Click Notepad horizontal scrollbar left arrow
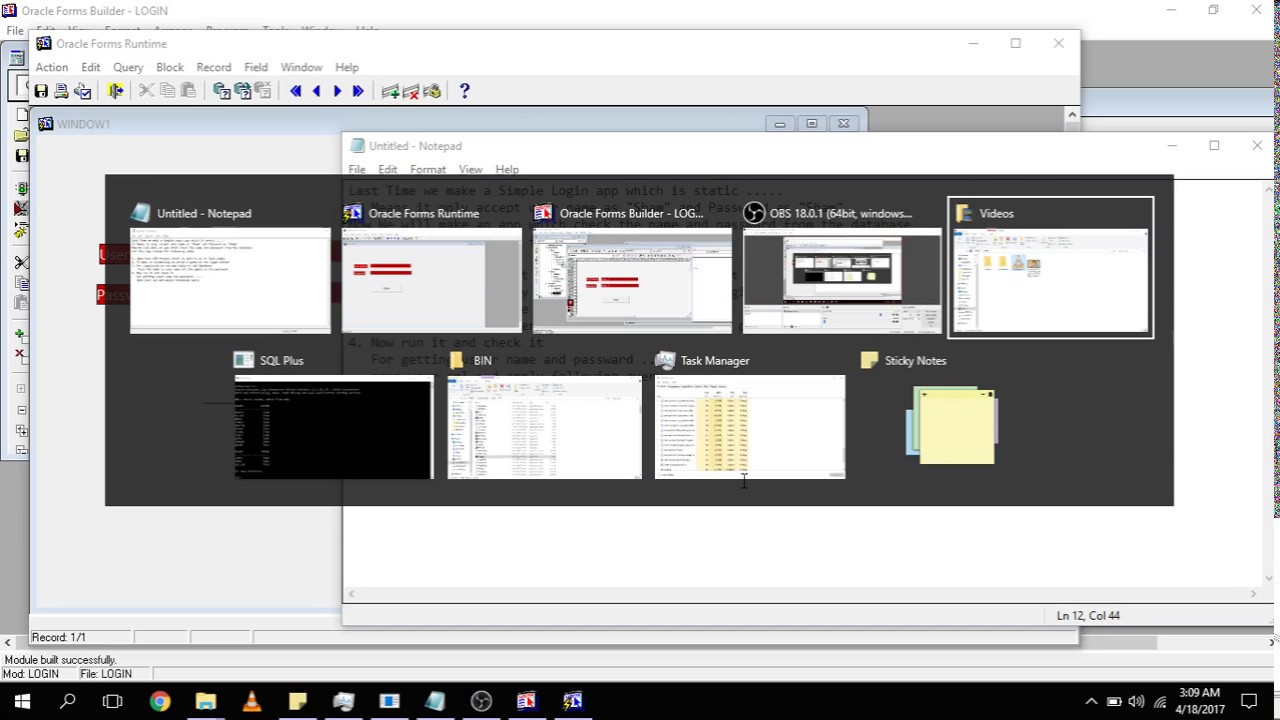The image size is (1280, 720). tap(351, 594)
